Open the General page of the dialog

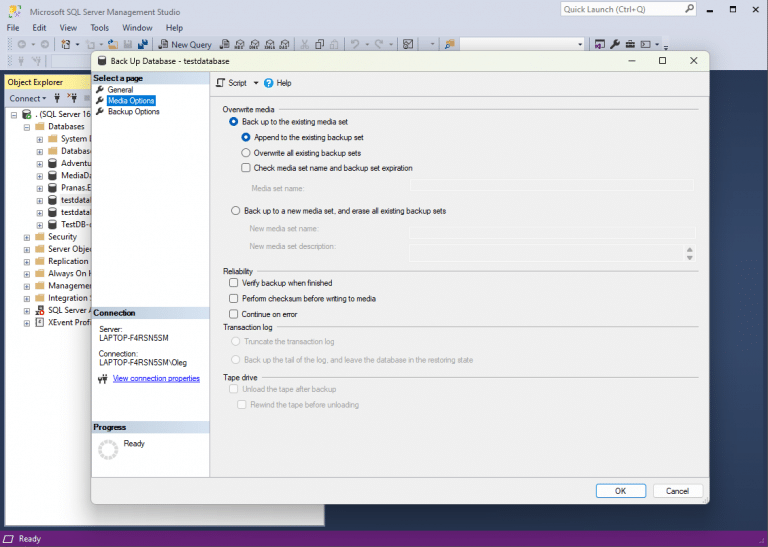(120, 90)
